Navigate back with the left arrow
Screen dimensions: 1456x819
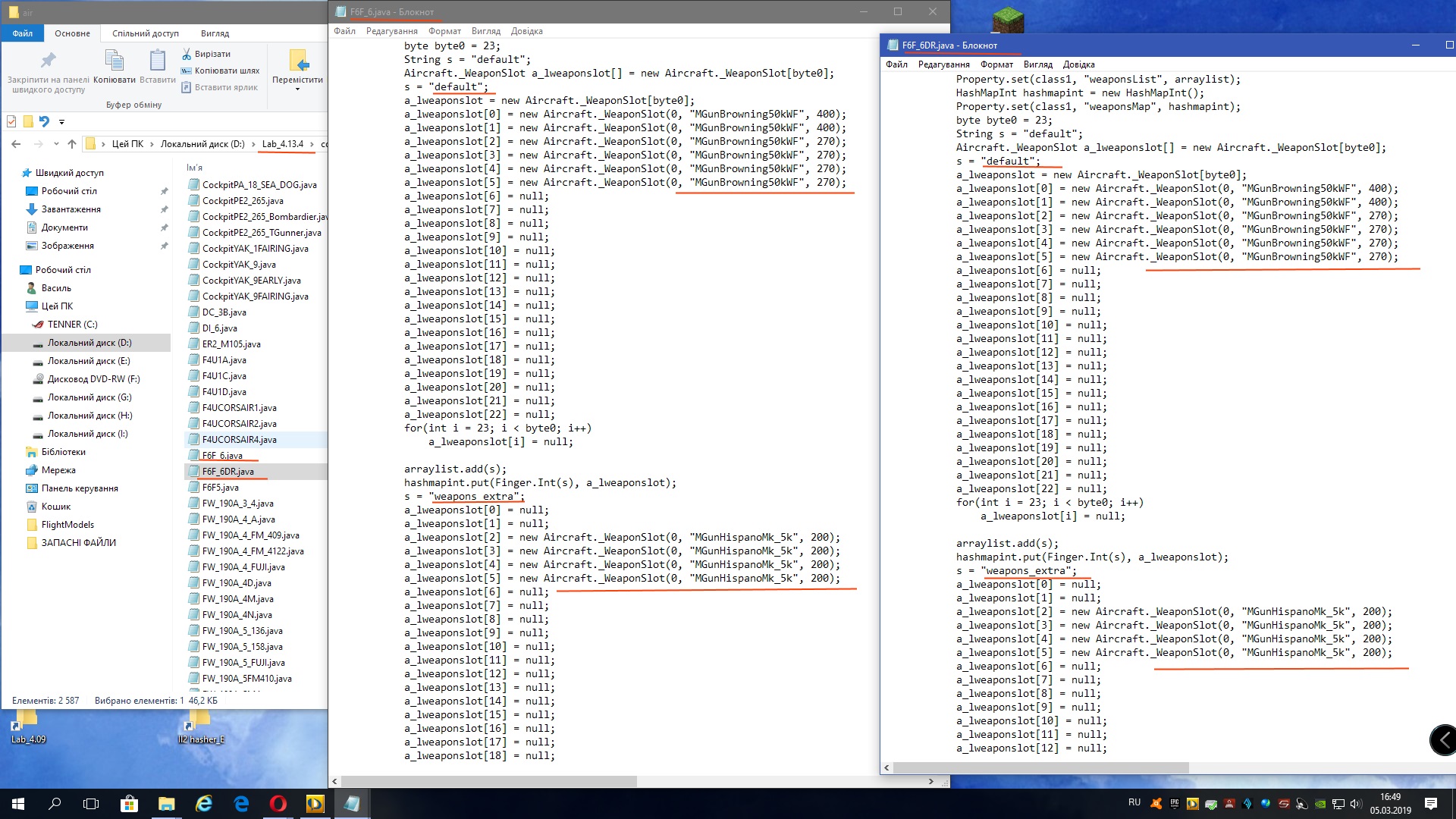[x=17, y=144]
